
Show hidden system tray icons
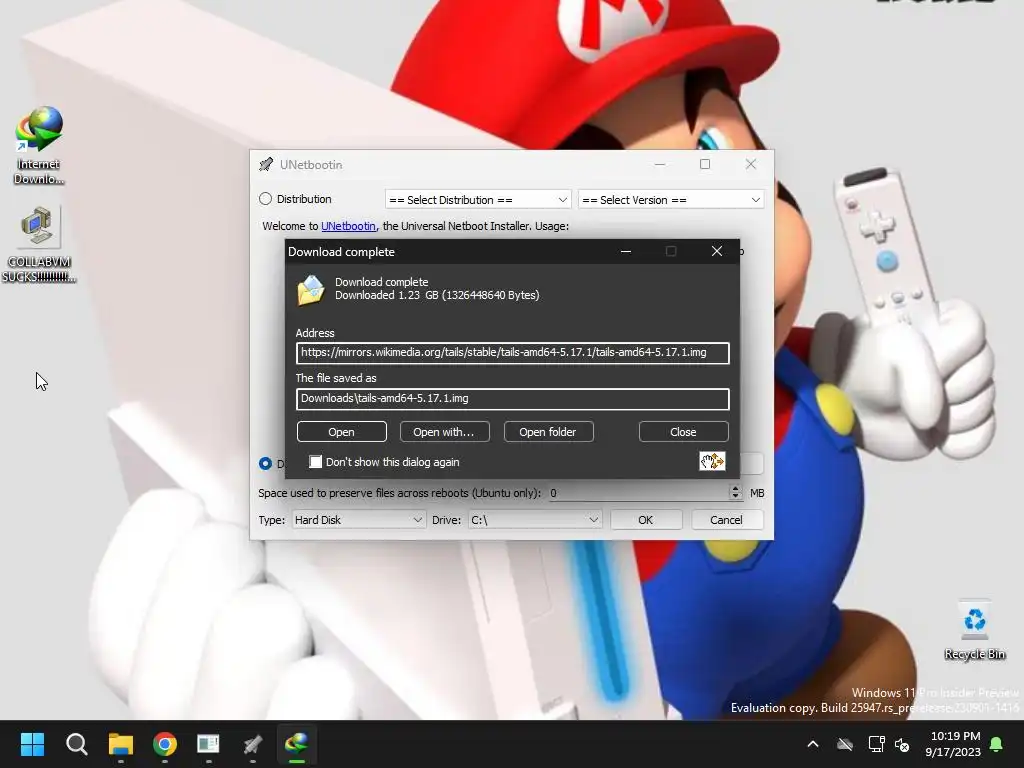[812, 744]
